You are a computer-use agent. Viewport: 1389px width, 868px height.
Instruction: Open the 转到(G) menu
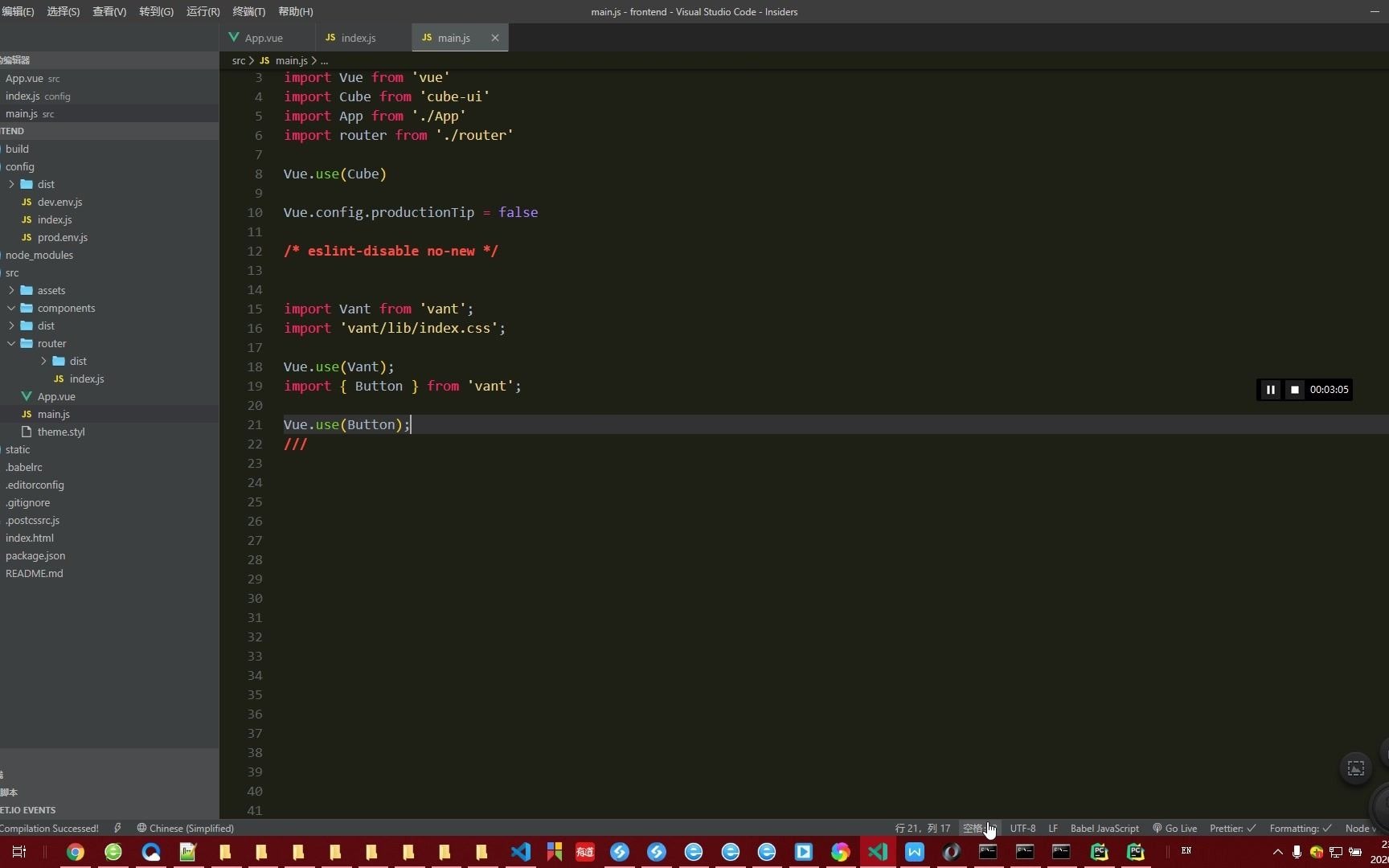(156, 11)
